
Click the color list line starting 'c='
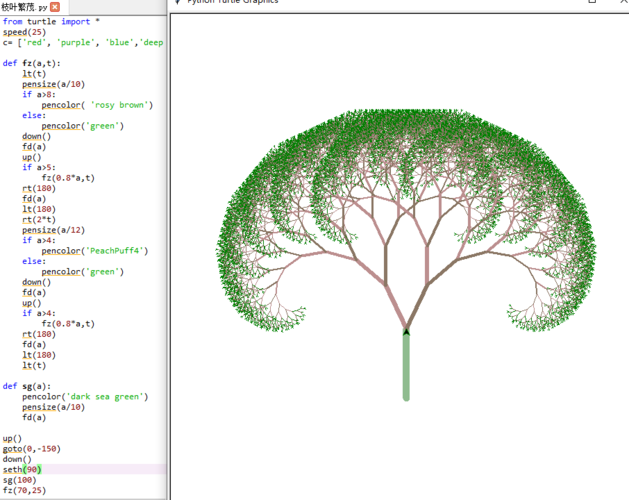pyautogui.click(x=80, y=43)
